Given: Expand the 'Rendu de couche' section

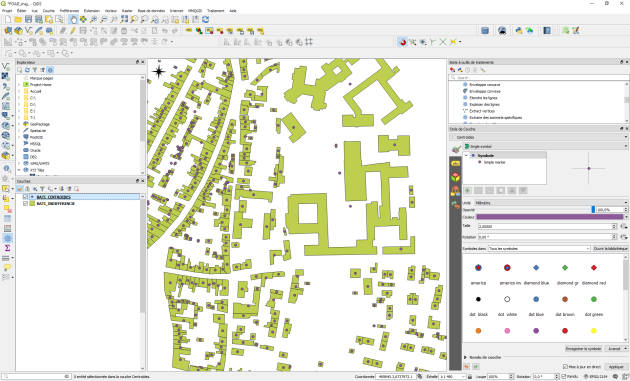Looking at the screenshot, I should [x=466, y=357].
